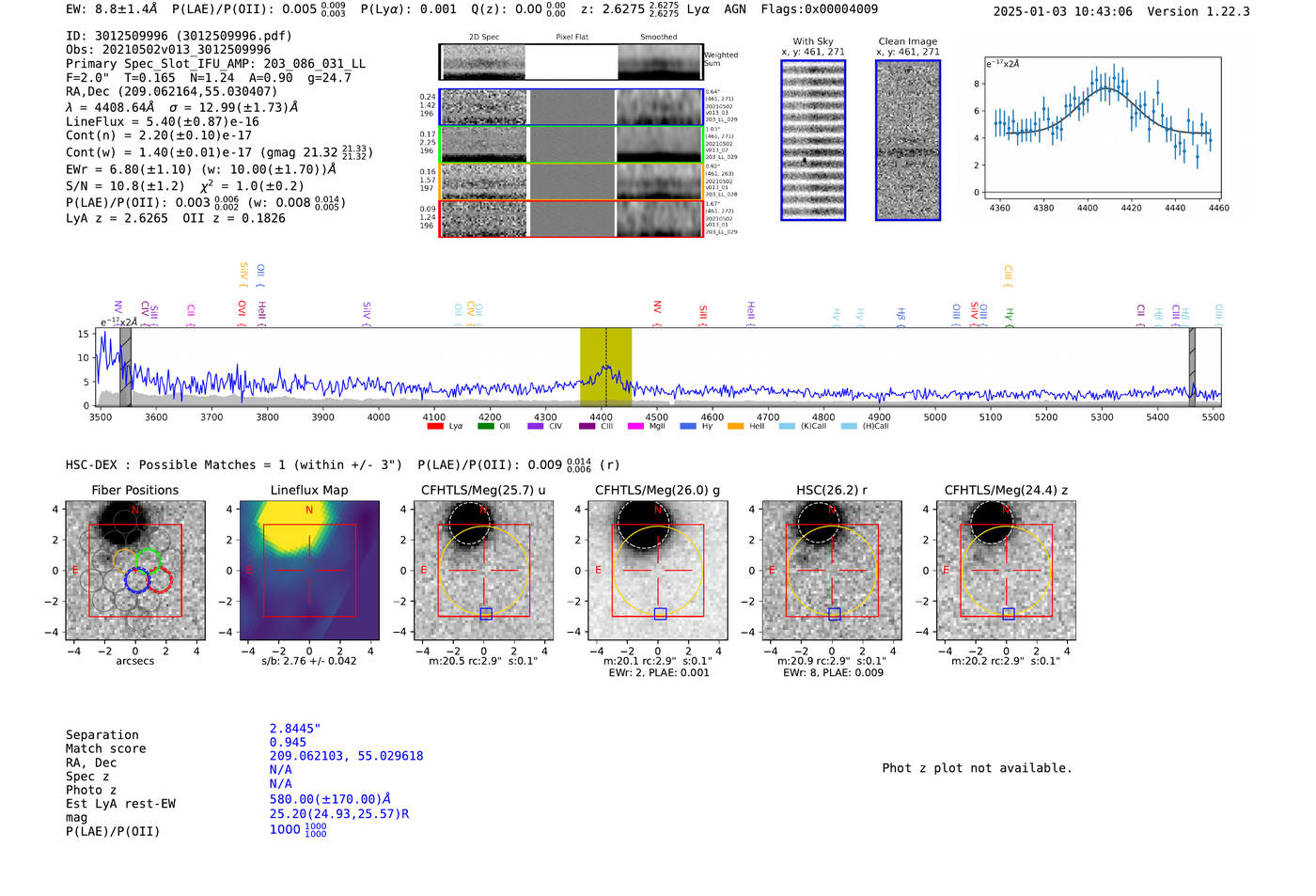Click the blue square marker in u image

(x=486, y=614)
